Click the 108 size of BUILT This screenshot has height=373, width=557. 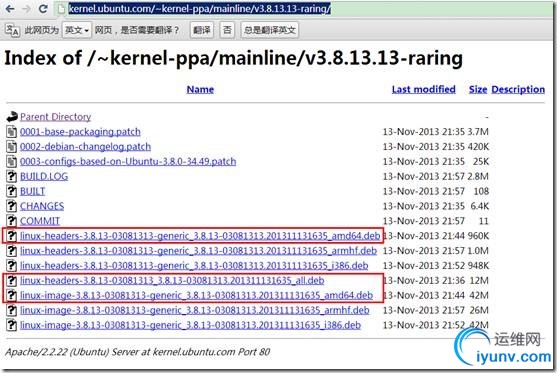(x=481, y=191)
